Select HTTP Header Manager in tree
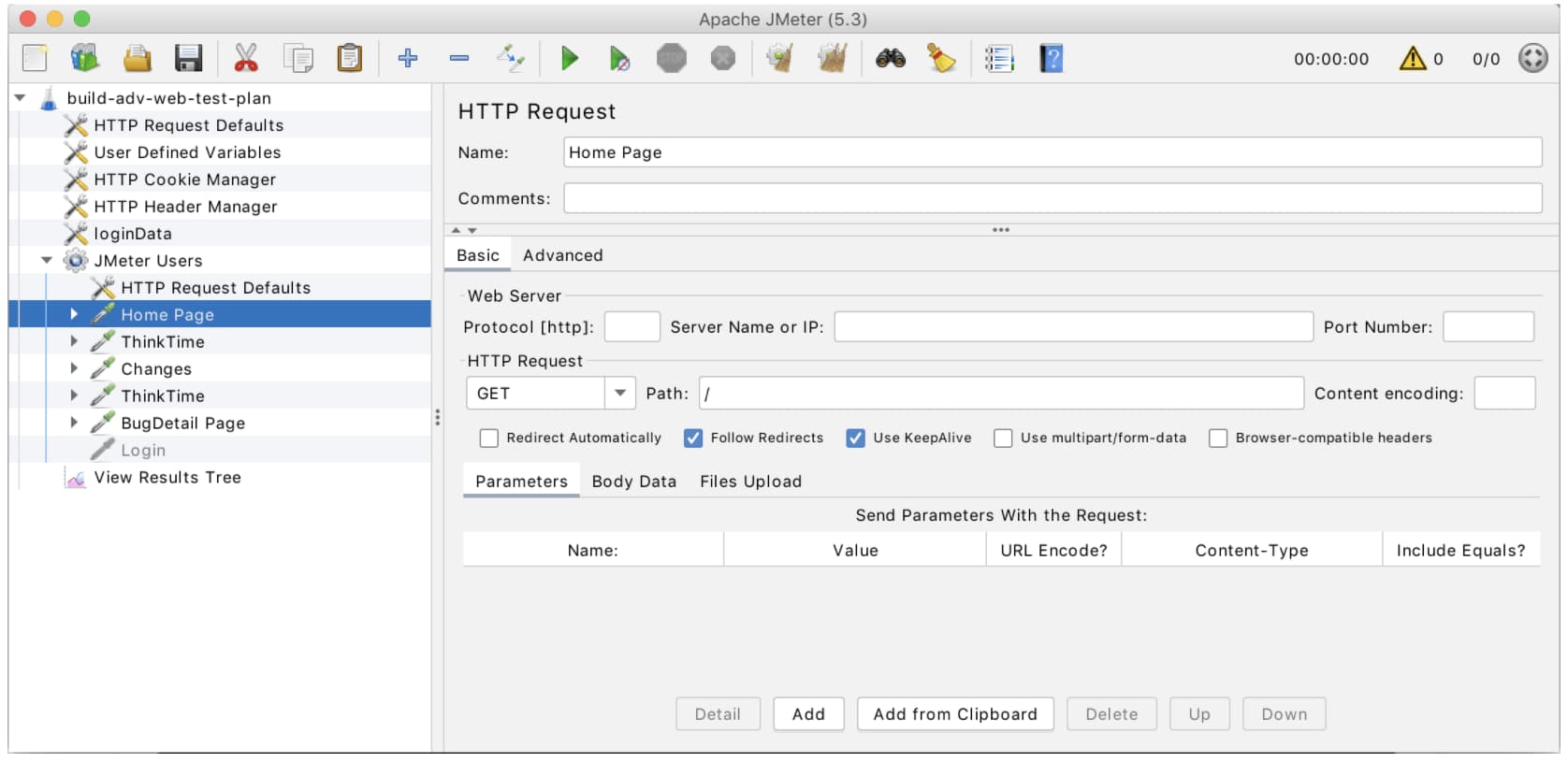This screenshot has height=763, width=1568. (x=185, y=207)
